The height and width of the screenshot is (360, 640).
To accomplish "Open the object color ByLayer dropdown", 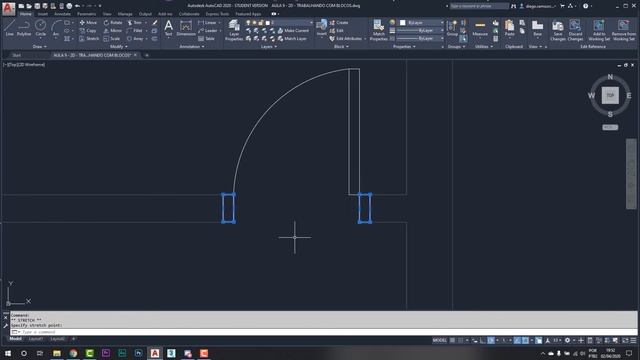I will [421, 22].
